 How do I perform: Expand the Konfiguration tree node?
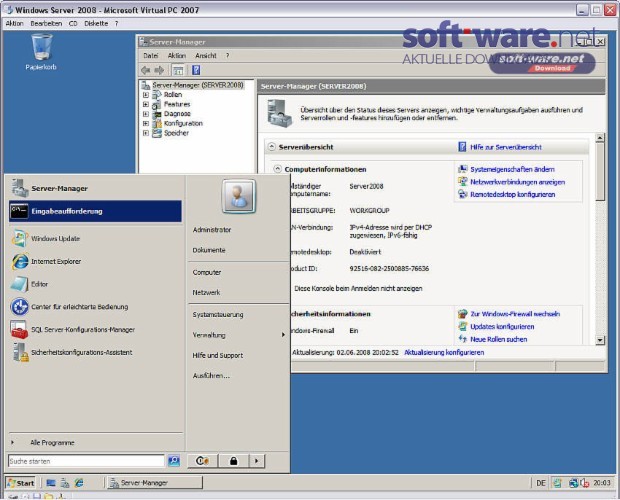pos(146,123)
